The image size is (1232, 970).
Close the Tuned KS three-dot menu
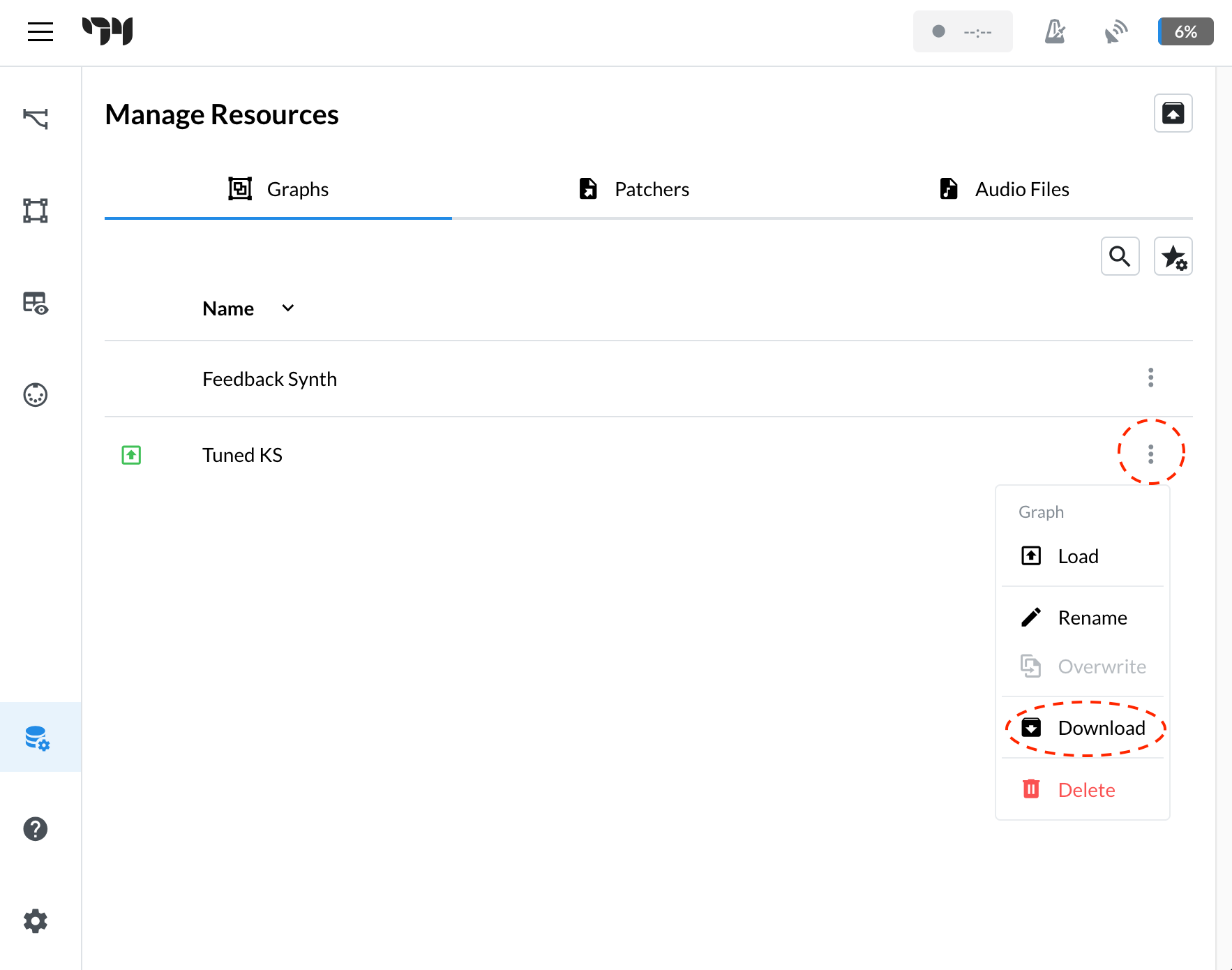click(x=1151, y=454)
